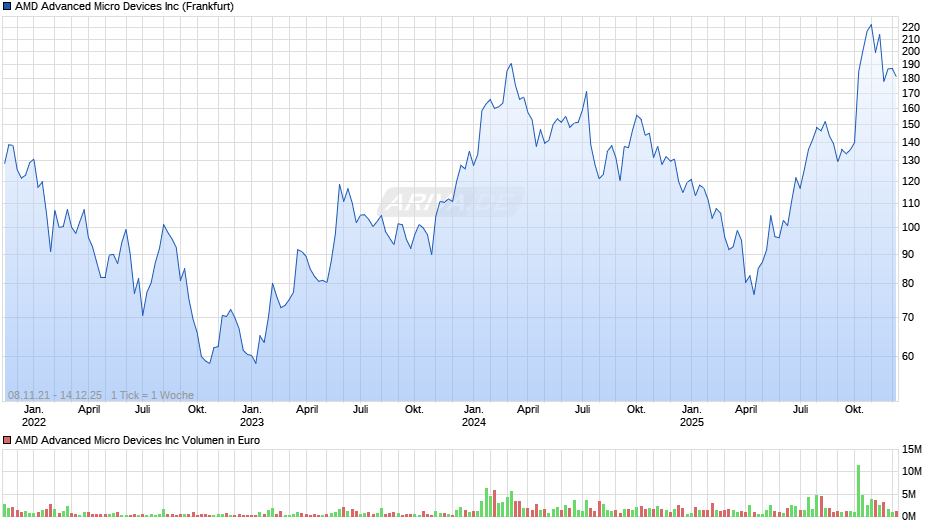The image size is (940, 526).
Task: Click the 200 price axis label
Action: tap(911, 51)
